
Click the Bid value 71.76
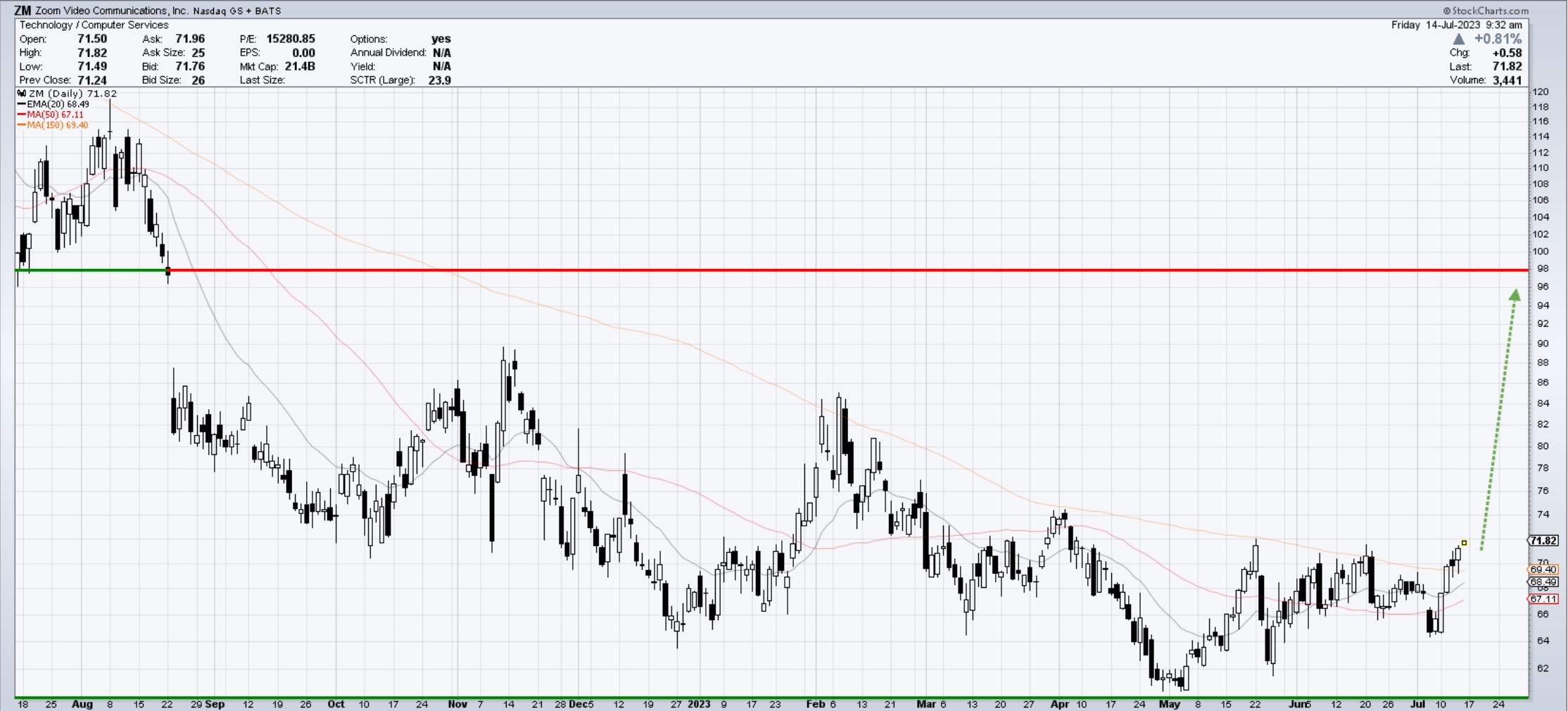click(x=190, y=66)
